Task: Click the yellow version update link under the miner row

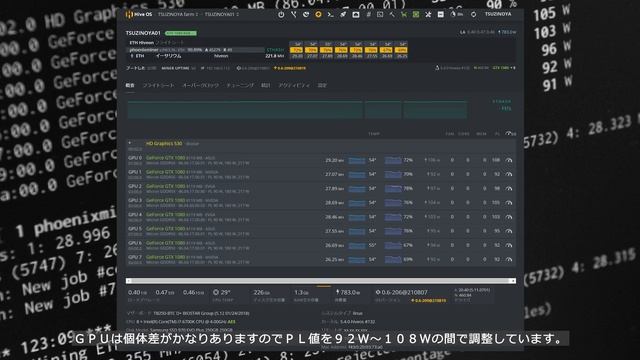Action: point(290,68)
